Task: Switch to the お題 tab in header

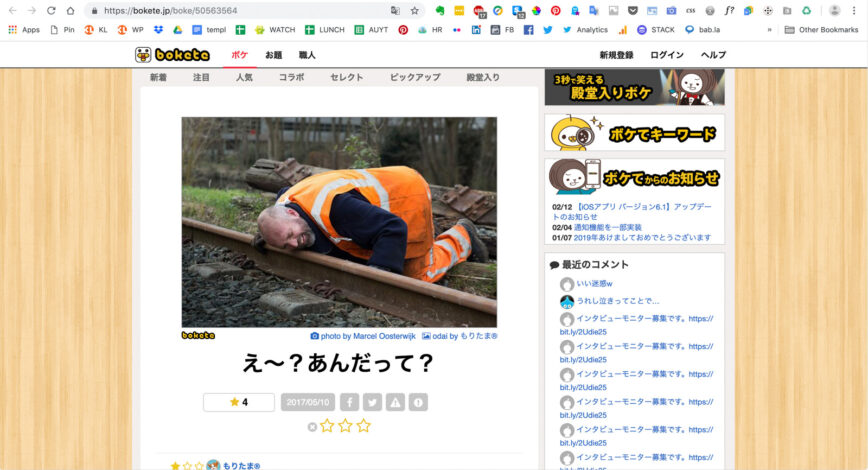Action: coord(273,55)
